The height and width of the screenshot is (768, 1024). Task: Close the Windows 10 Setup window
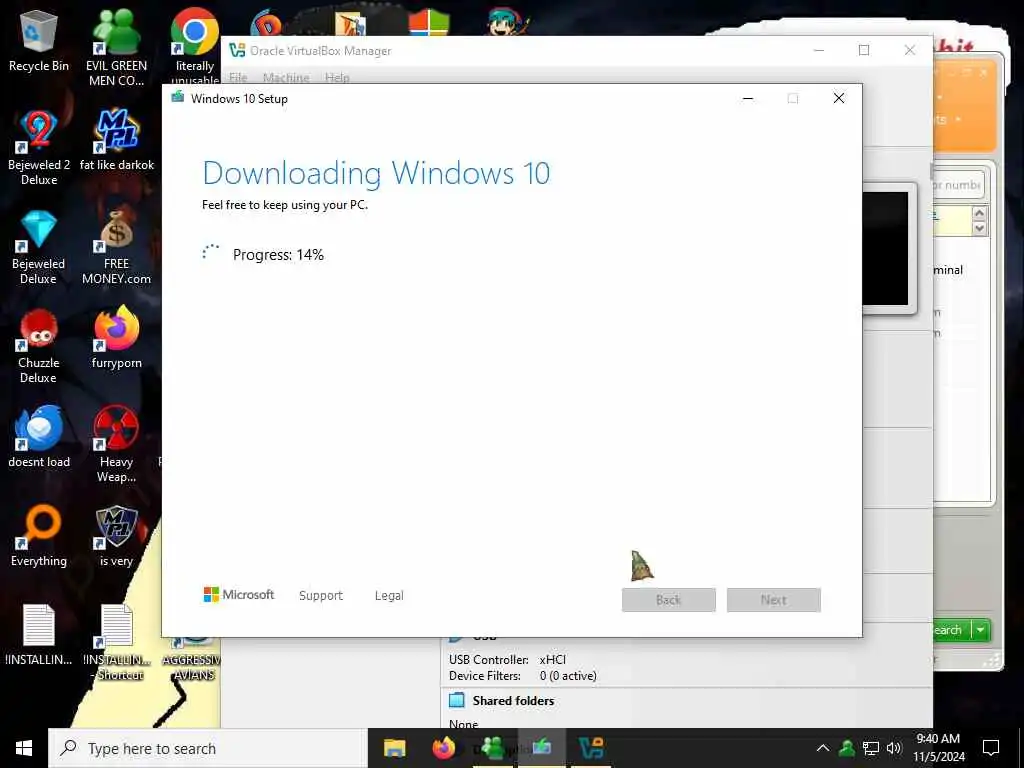(839, 99)
